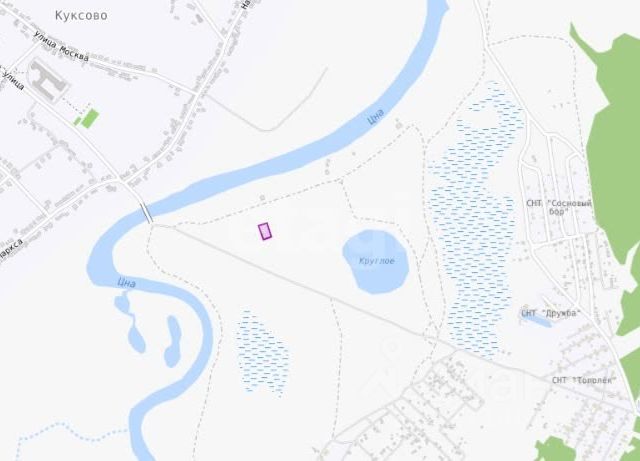The height and width of the screenshot is (461, 640).
Task: Select the Куксово village label
Action: coord(81,16)
